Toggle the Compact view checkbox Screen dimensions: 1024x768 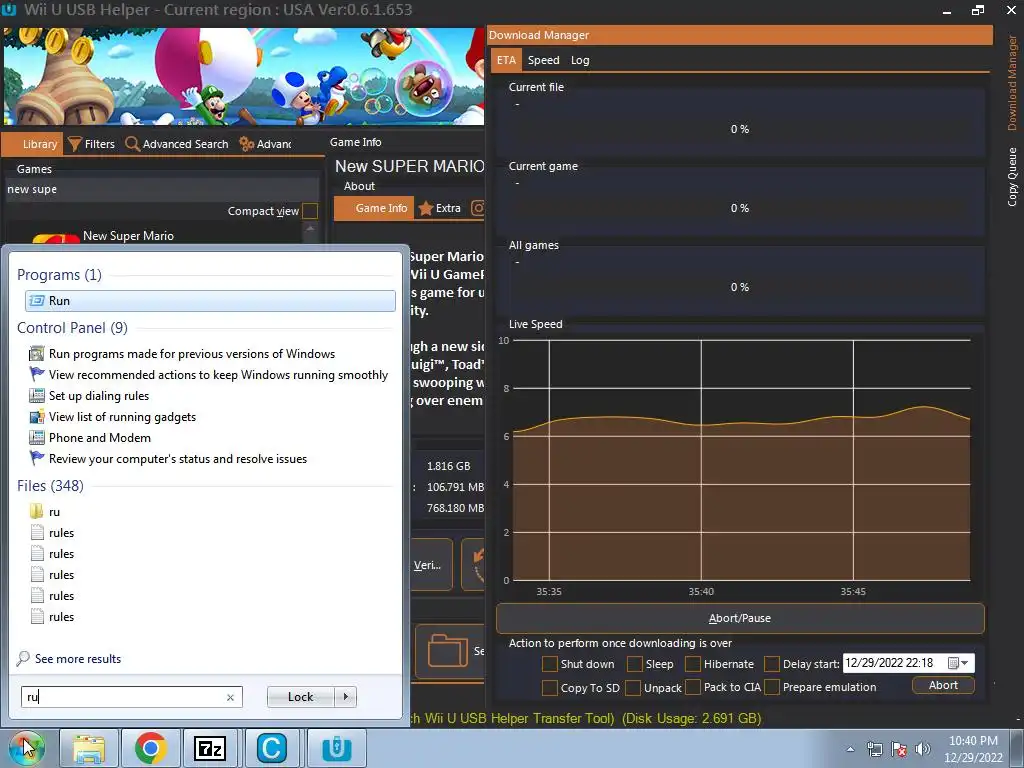pos(310,211)
